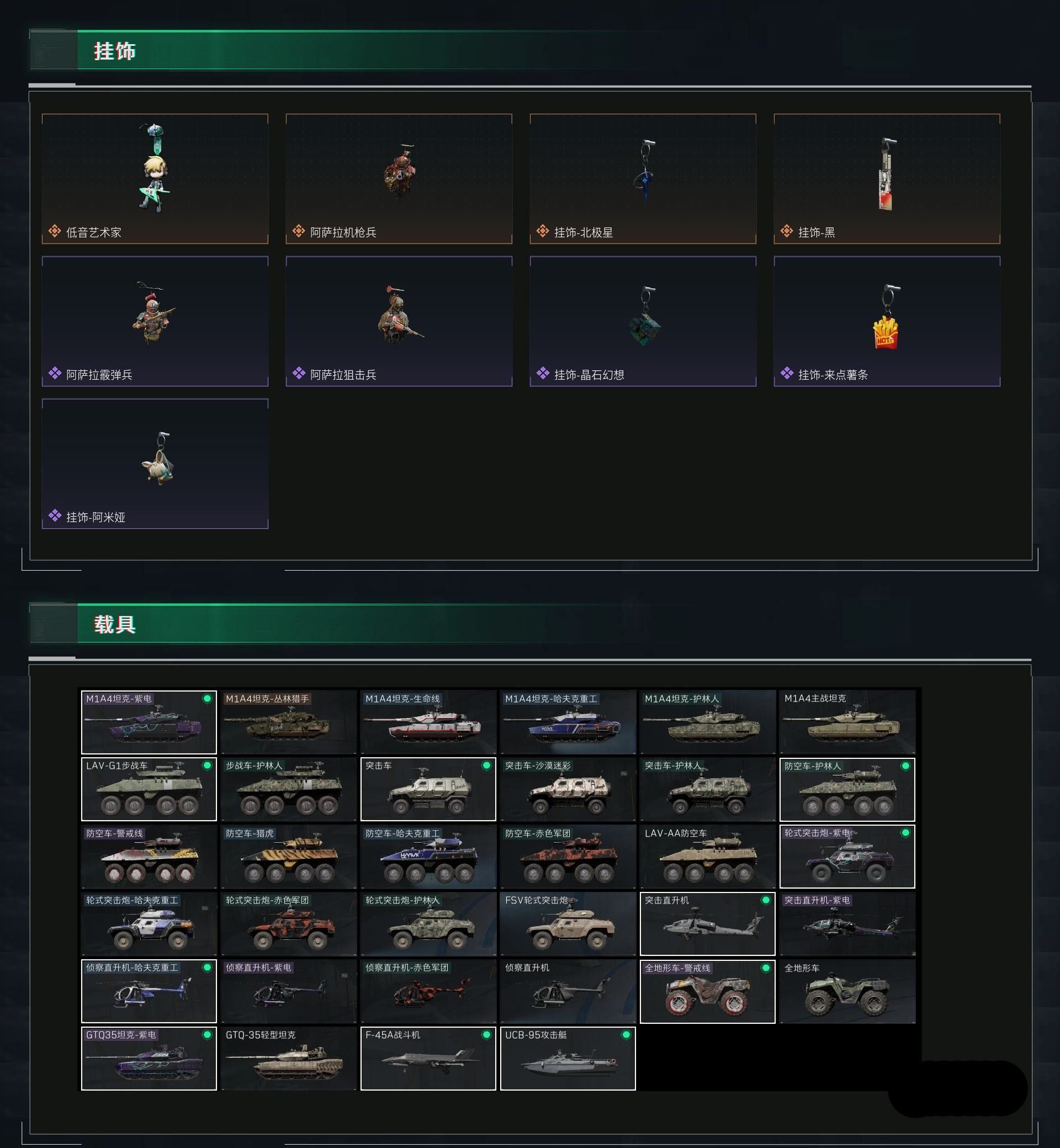Viewport: 1060px width, 1148px height.
Task: Open the 挂饰 section header
Action: pyautogui.click(x=115, y=51)
